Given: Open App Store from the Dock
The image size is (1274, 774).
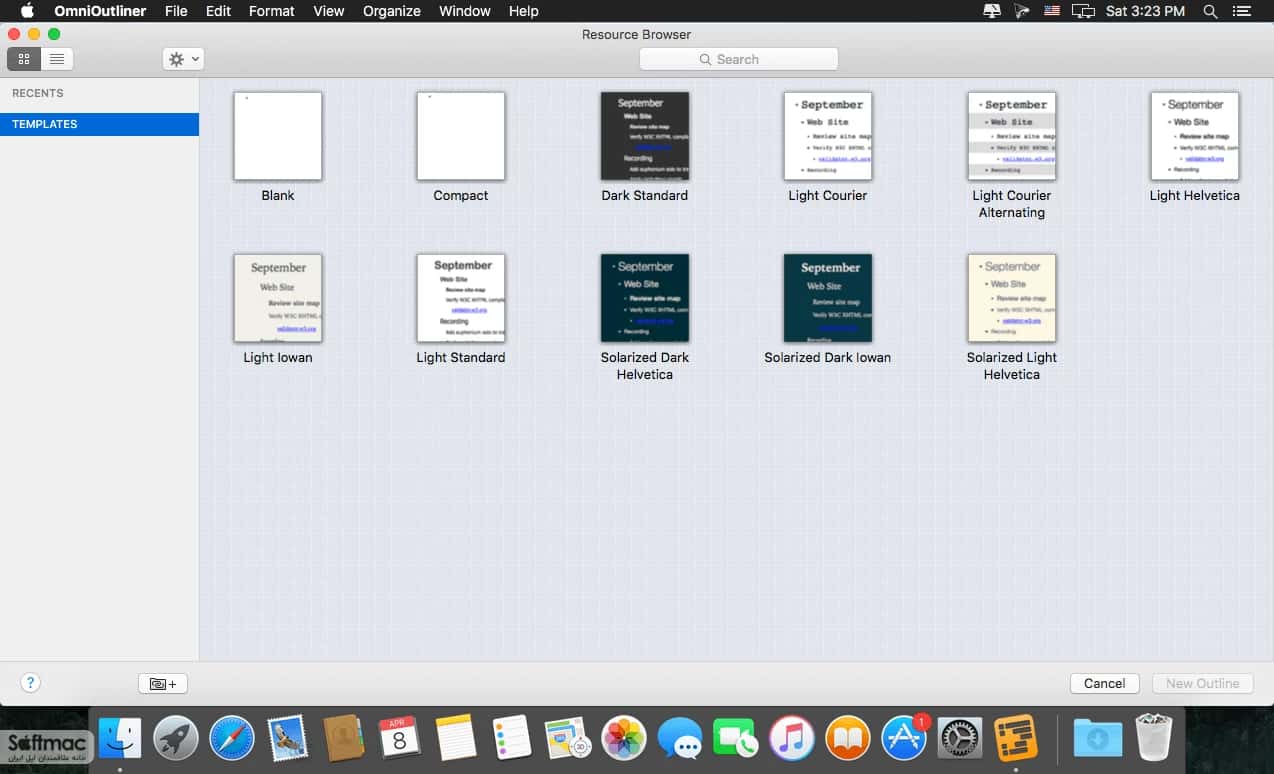Looking at the screenshot, I should point(904,739).
